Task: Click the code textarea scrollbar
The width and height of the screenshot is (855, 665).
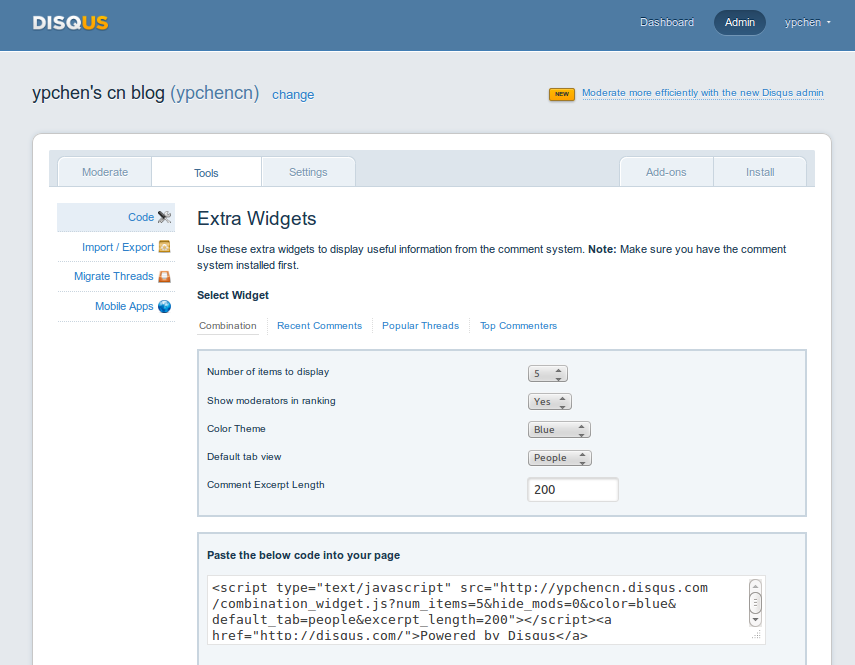Action: (755, 602)
